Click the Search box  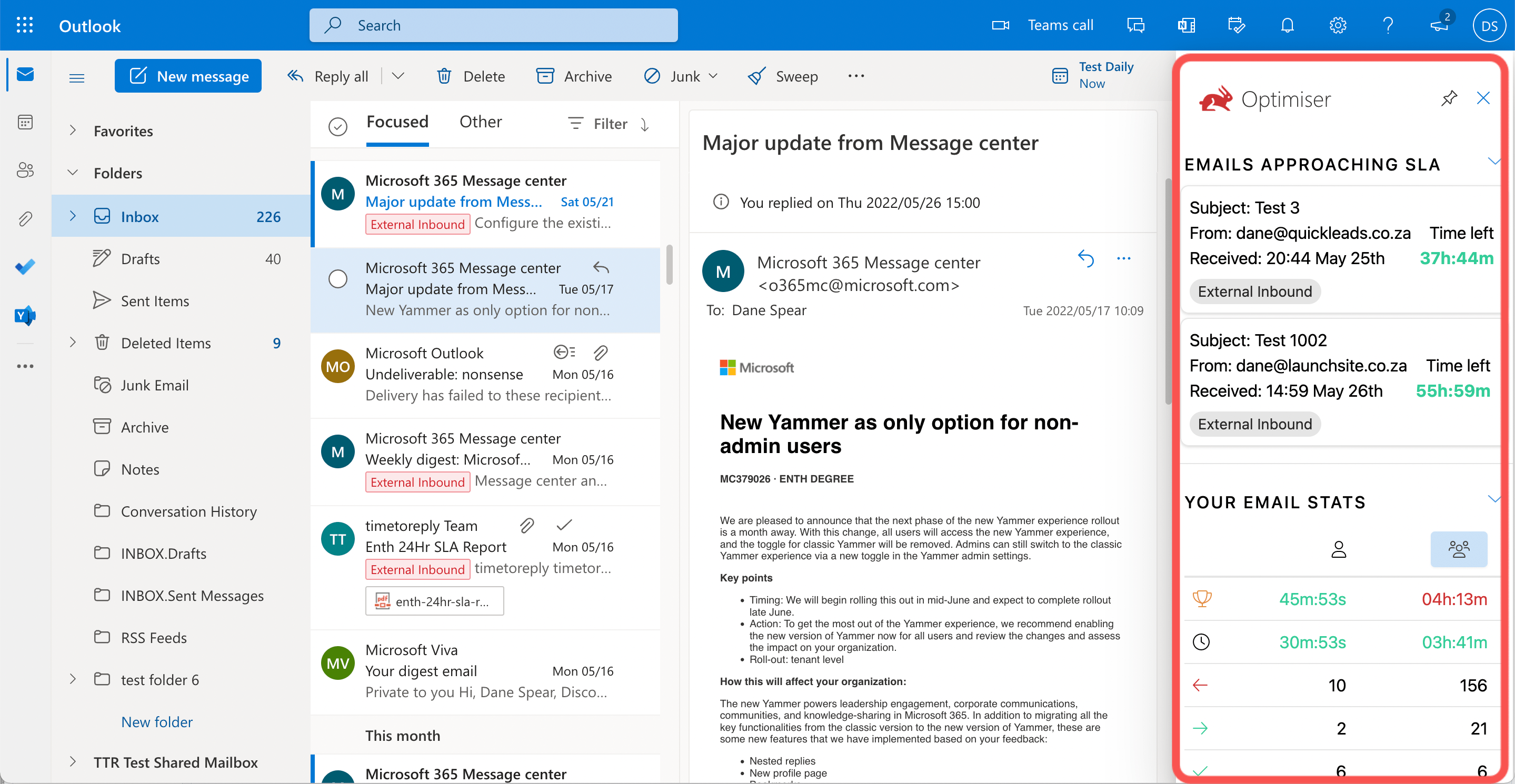[x=493, y=25]
